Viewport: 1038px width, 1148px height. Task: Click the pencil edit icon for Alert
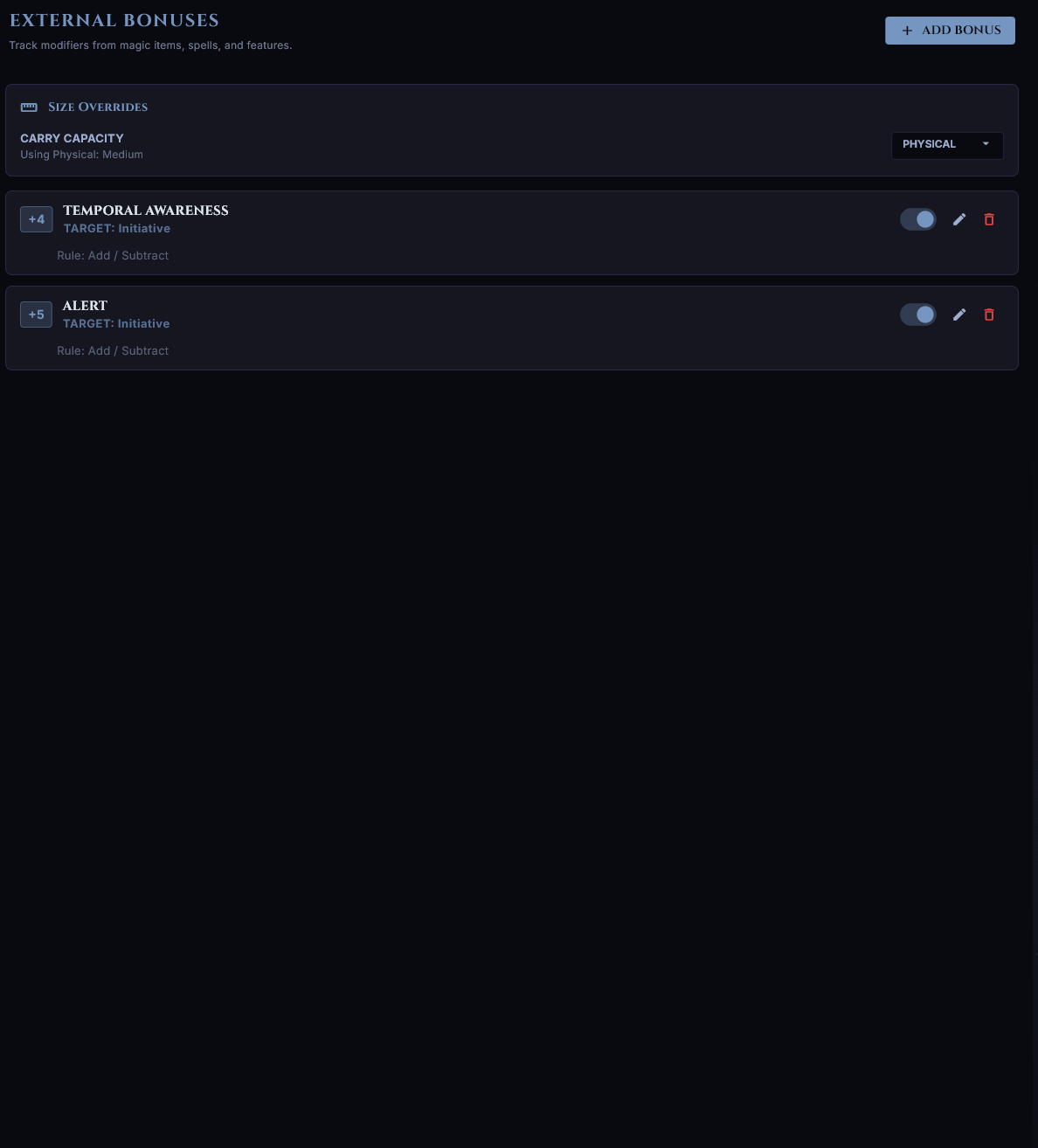959,315
